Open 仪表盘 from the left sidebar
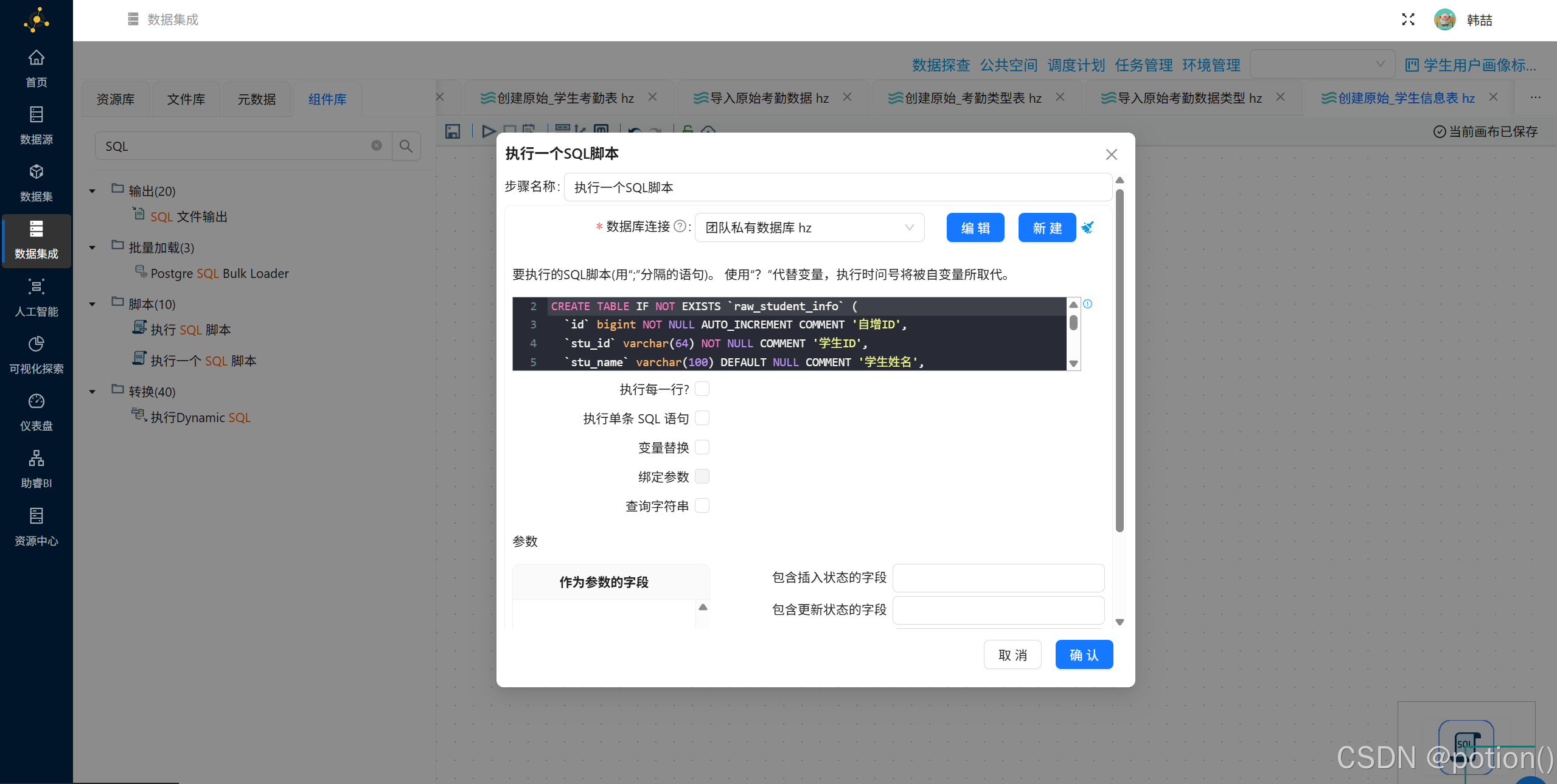1557x784 pixels. [x=37, y=412]
